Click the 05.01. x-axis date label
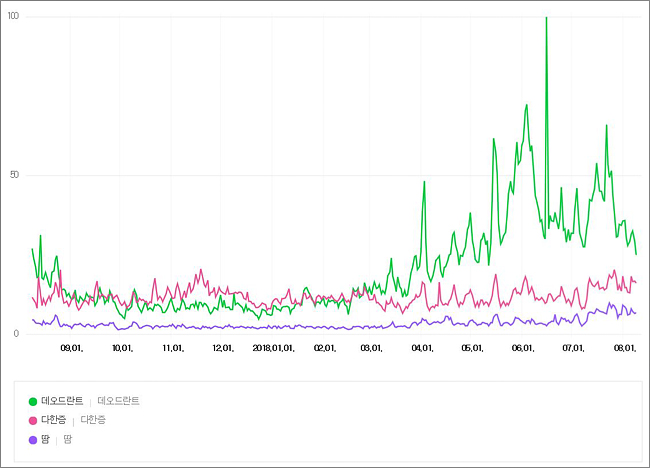Image resolution: width=650 pixels, height=468 pixels. [473, 348]
